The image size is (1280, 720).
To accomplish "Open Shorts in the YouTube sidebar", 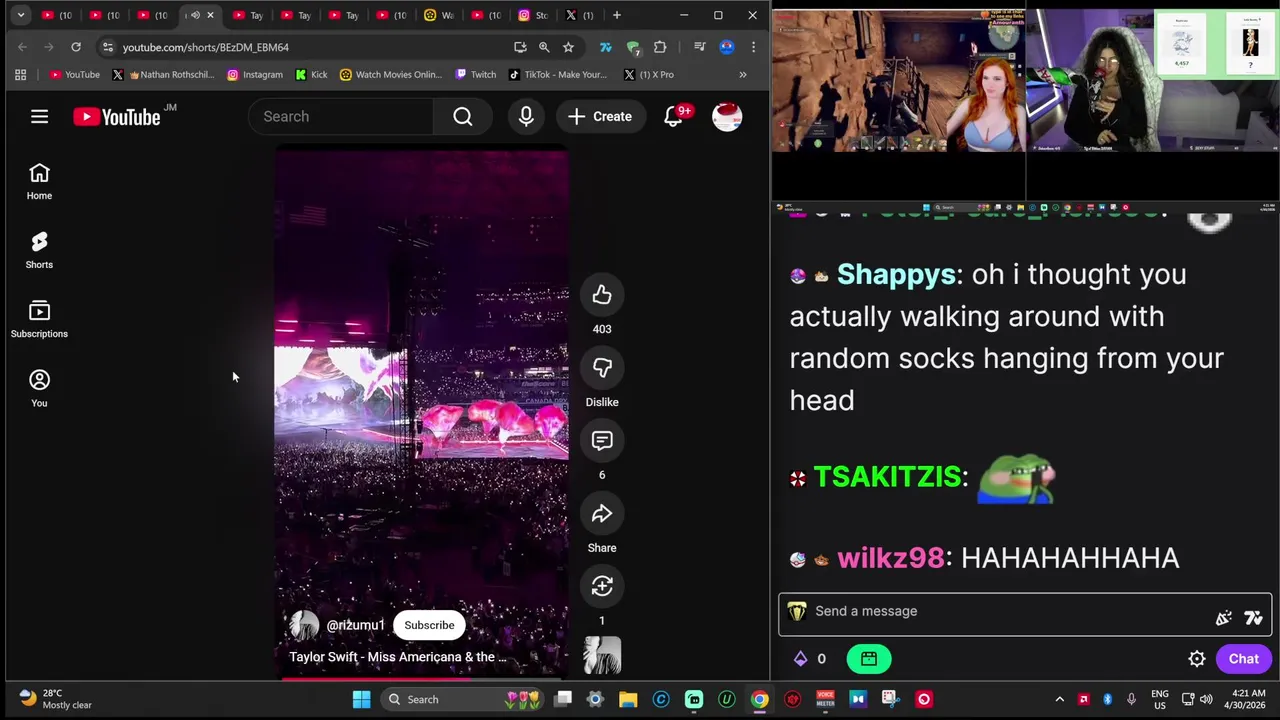I will click(39, 251).
